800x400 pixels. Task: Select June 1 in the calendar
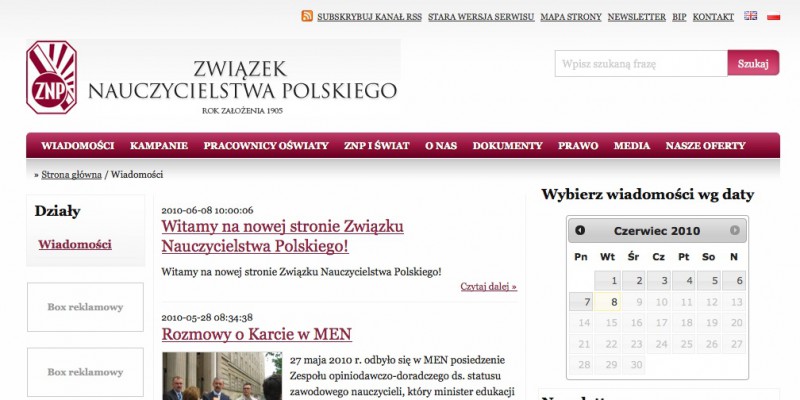(608, 280)
